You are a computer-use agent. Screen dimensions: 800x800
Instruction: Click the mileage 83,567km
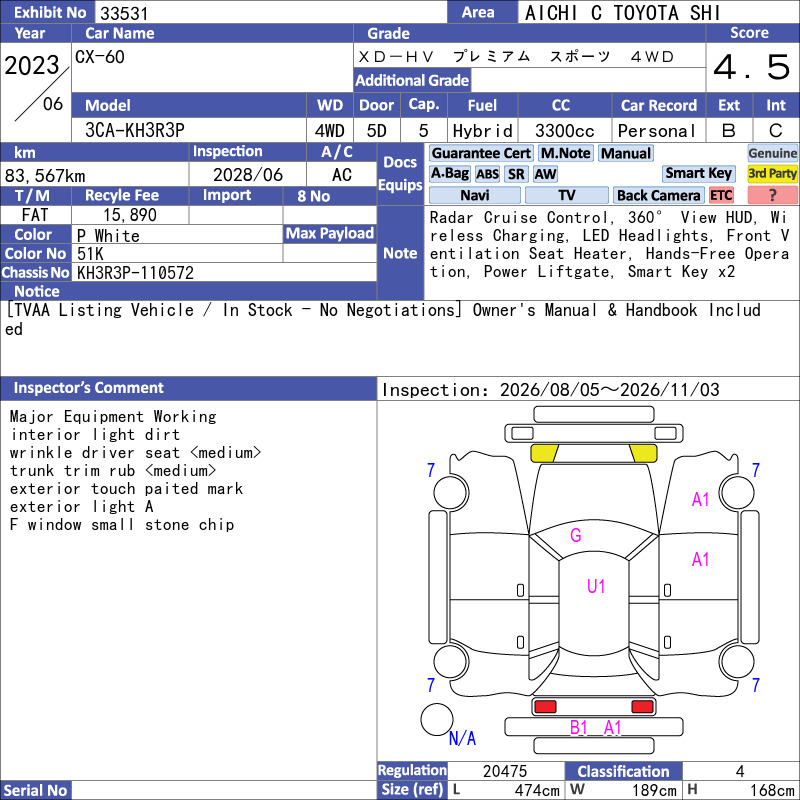(x=45, y=176)
